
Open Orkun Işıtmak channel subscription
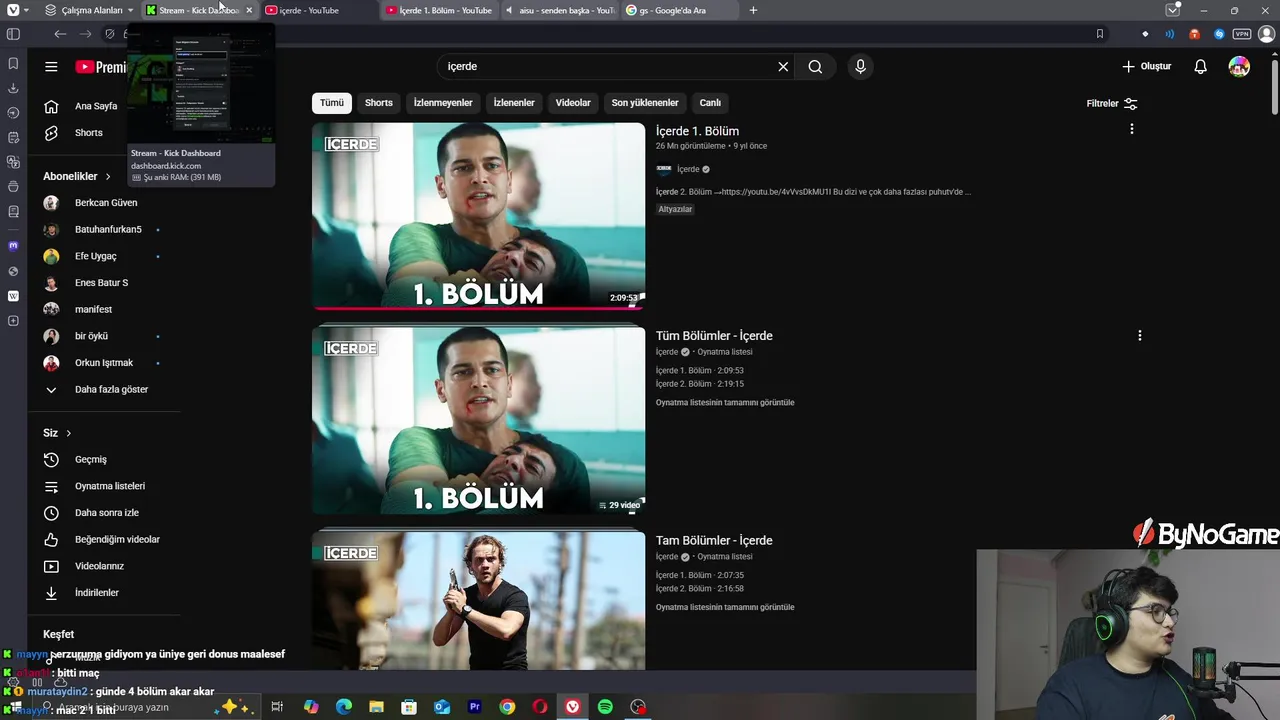[106, 363]
